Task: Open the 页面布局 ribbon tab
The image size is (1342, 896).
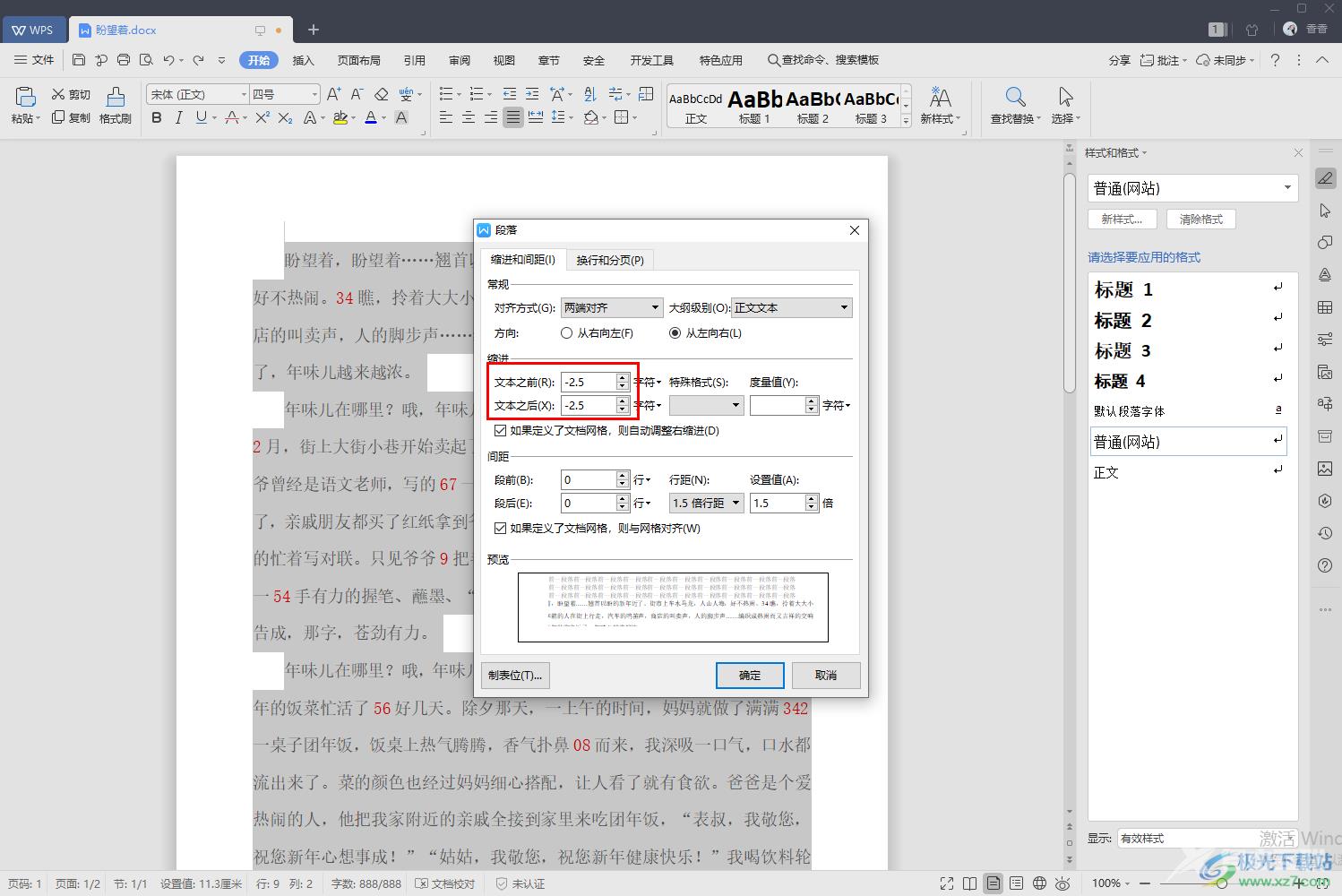Action: point(359,60)
